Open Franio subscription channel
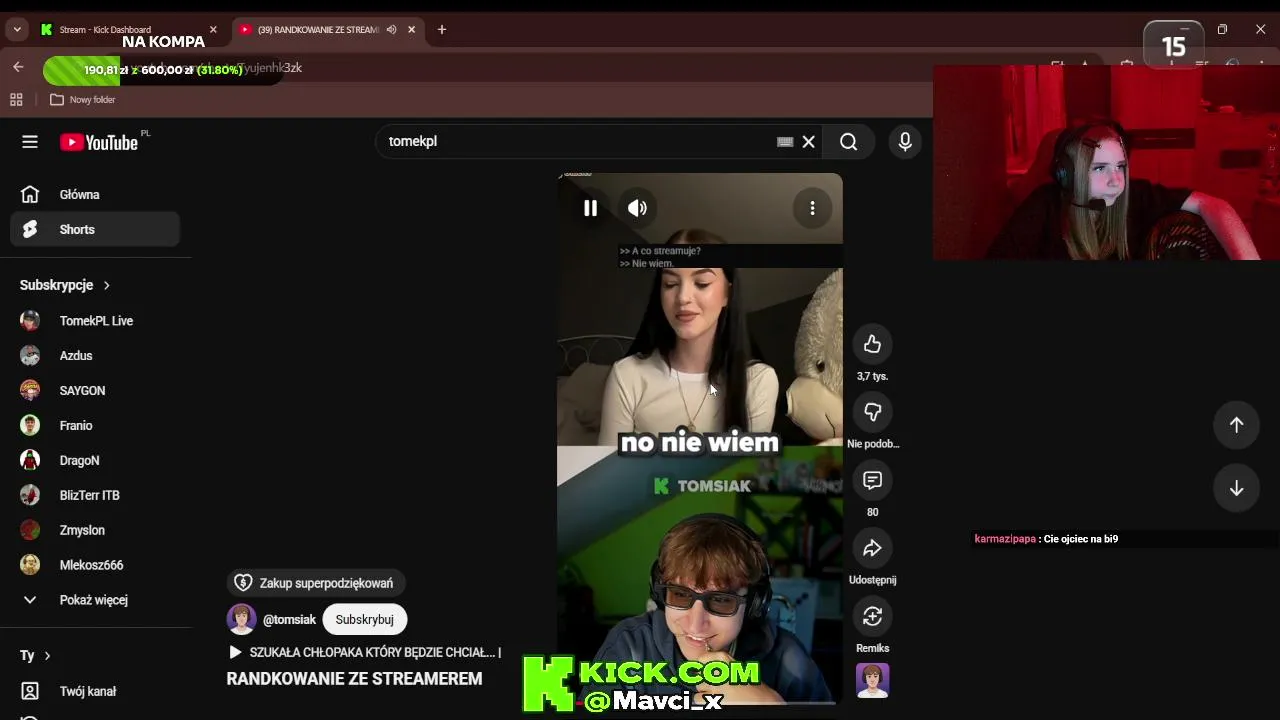1280x720 pixels. click(x=95, y=425)
